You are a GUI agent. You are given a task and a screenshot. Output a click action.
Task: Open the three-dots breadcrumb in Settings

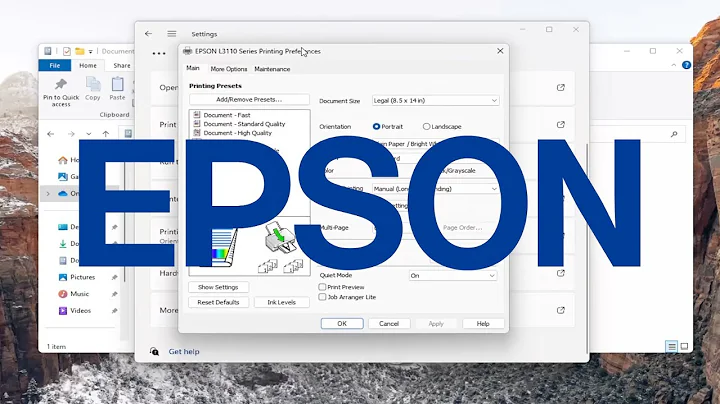coord(159,53)
